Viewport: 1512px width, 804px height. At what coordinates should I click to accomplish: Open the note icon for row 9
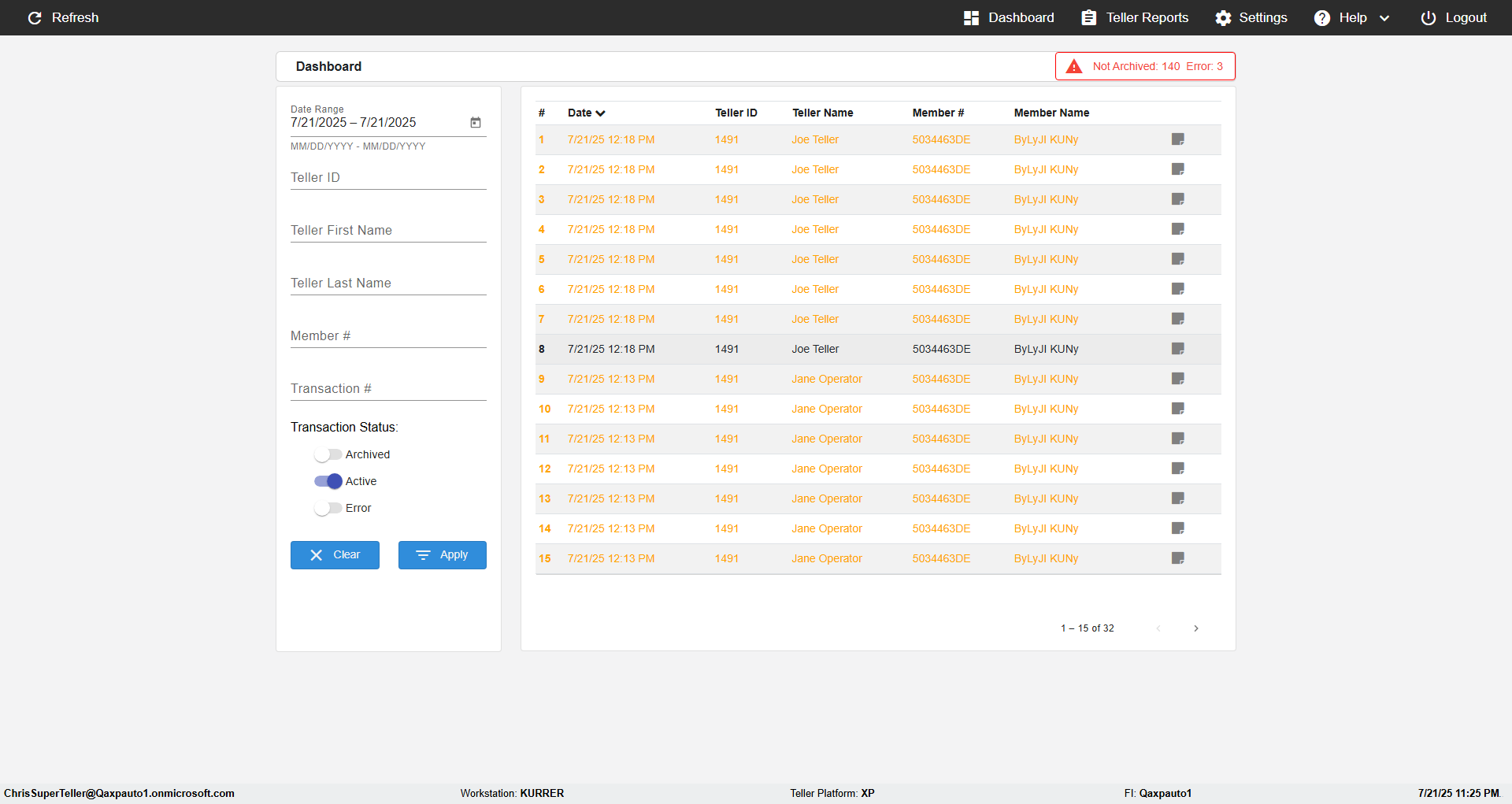[1178, 379]
